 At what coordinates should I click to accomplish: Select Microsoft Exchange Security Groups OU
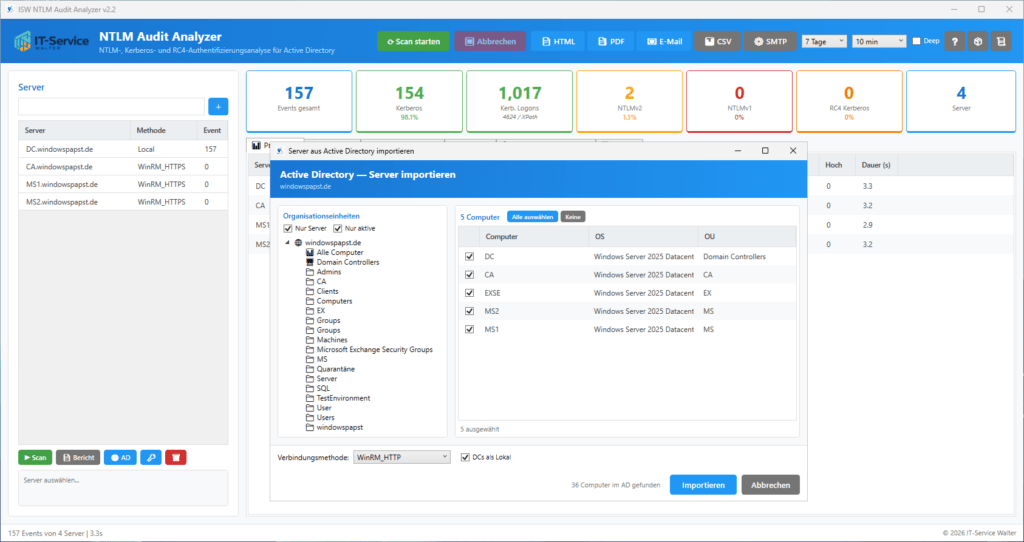(374, 349)
